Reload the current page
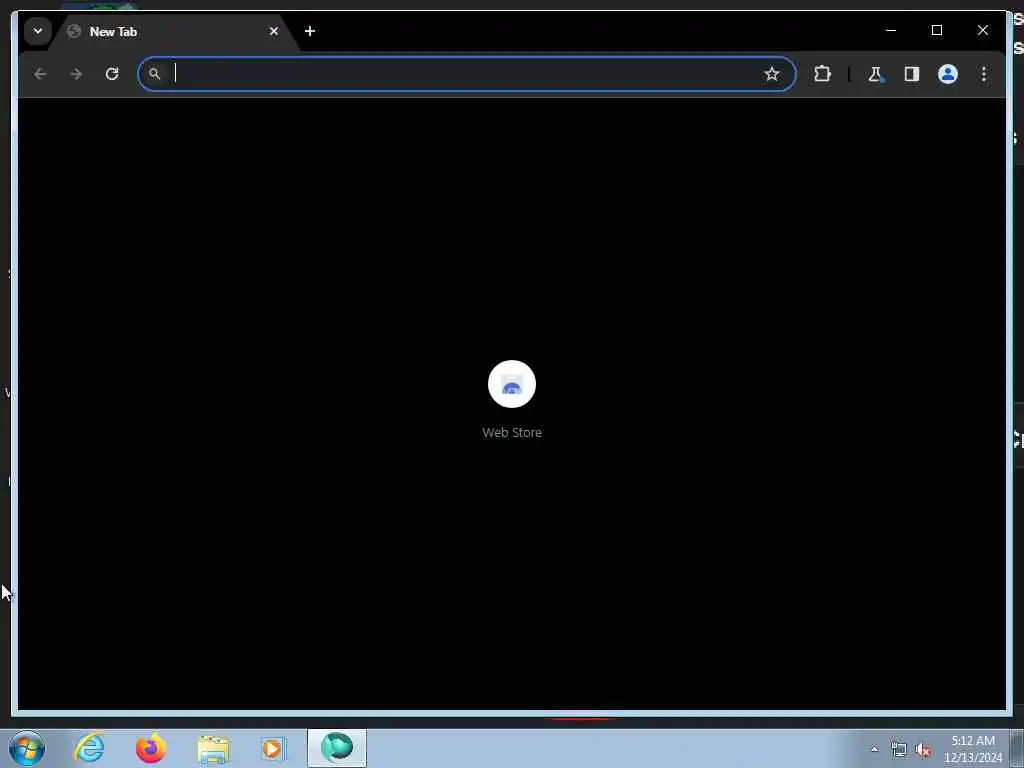 click(x=112, y=74)
